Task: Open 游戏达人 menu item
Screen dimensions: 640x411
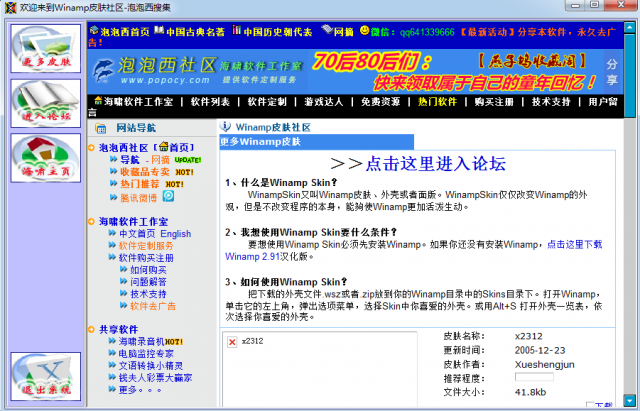Action: pos(324,102)
